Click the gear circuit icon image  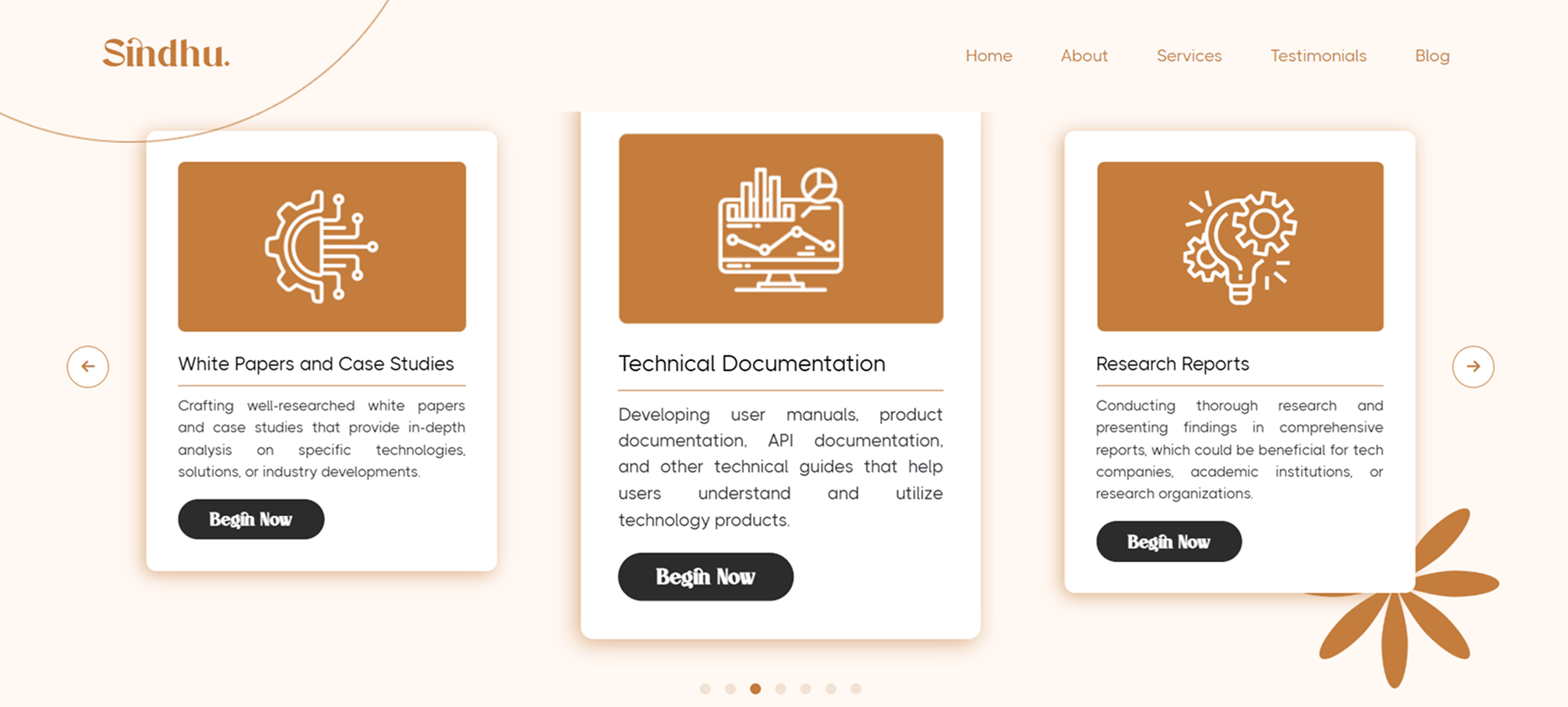click(x=322, y=246)
